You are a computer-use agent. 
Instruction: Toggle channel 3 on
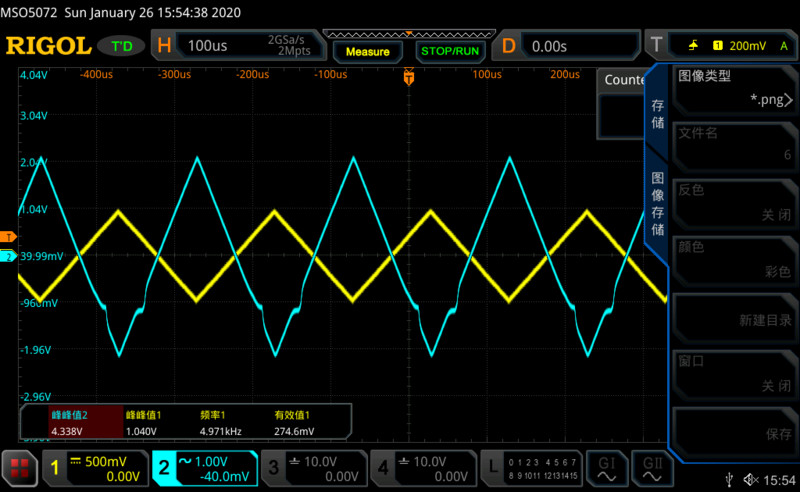point(313,467)
